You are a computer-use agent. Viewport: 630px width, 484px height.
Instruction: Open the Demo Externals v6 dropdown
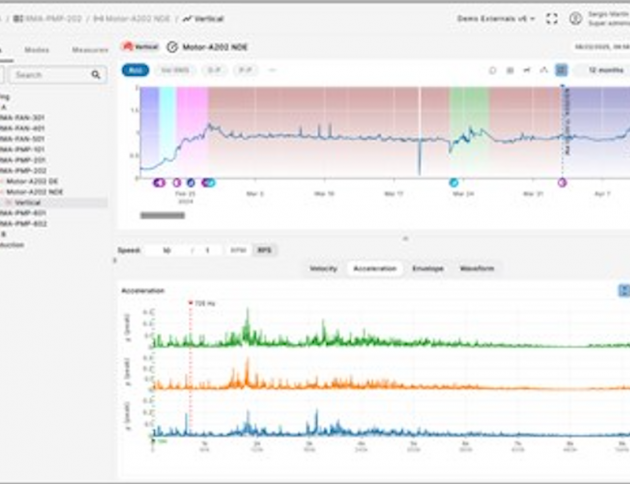tap(510, 18)
